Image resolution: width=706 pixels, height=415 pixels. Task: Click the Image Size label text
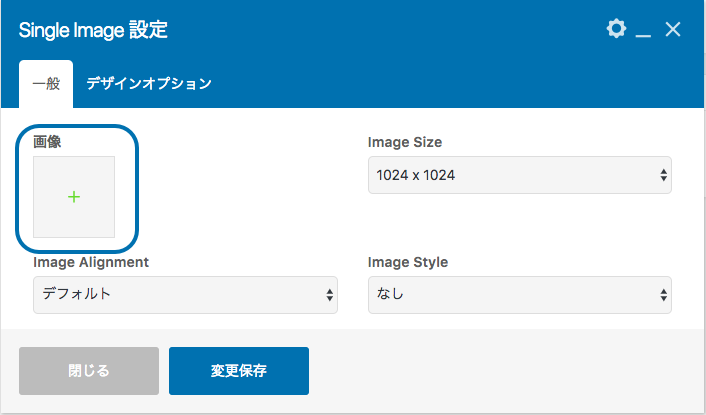pos(405,142)
